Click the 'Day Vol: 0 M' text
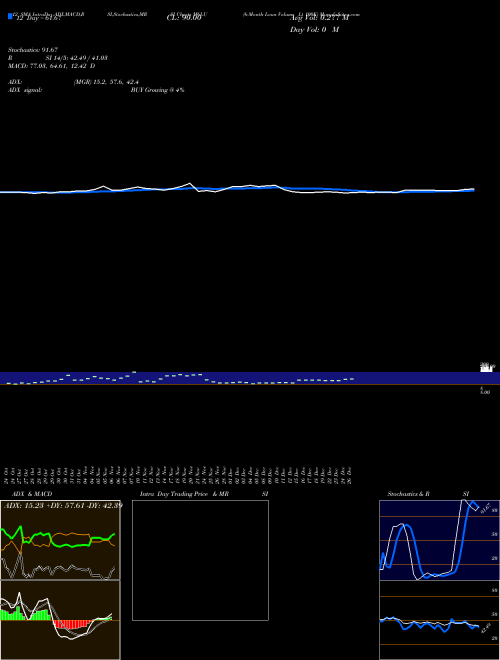Image resolution: width=500 pixels, height=660 pixels. pos(314,30)
